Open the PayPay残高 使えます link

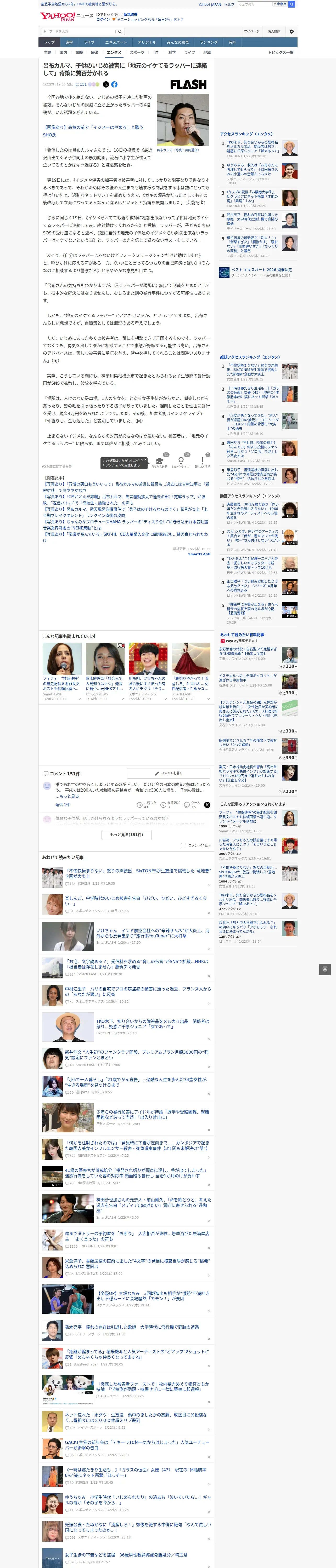(239, 641)
